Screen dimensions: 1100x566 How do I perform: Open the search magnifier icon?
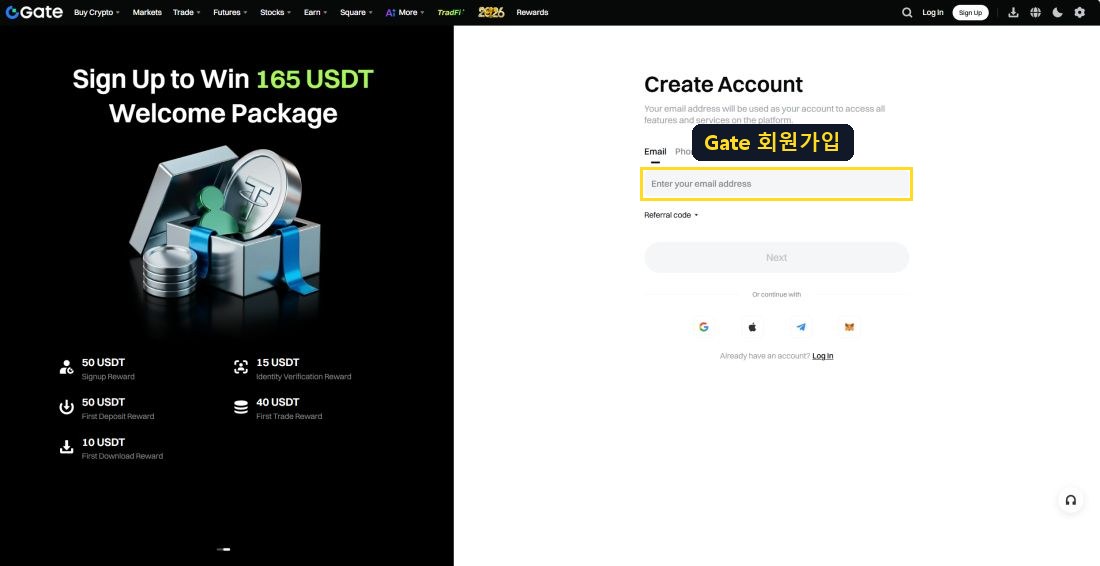tap(907, 13)
